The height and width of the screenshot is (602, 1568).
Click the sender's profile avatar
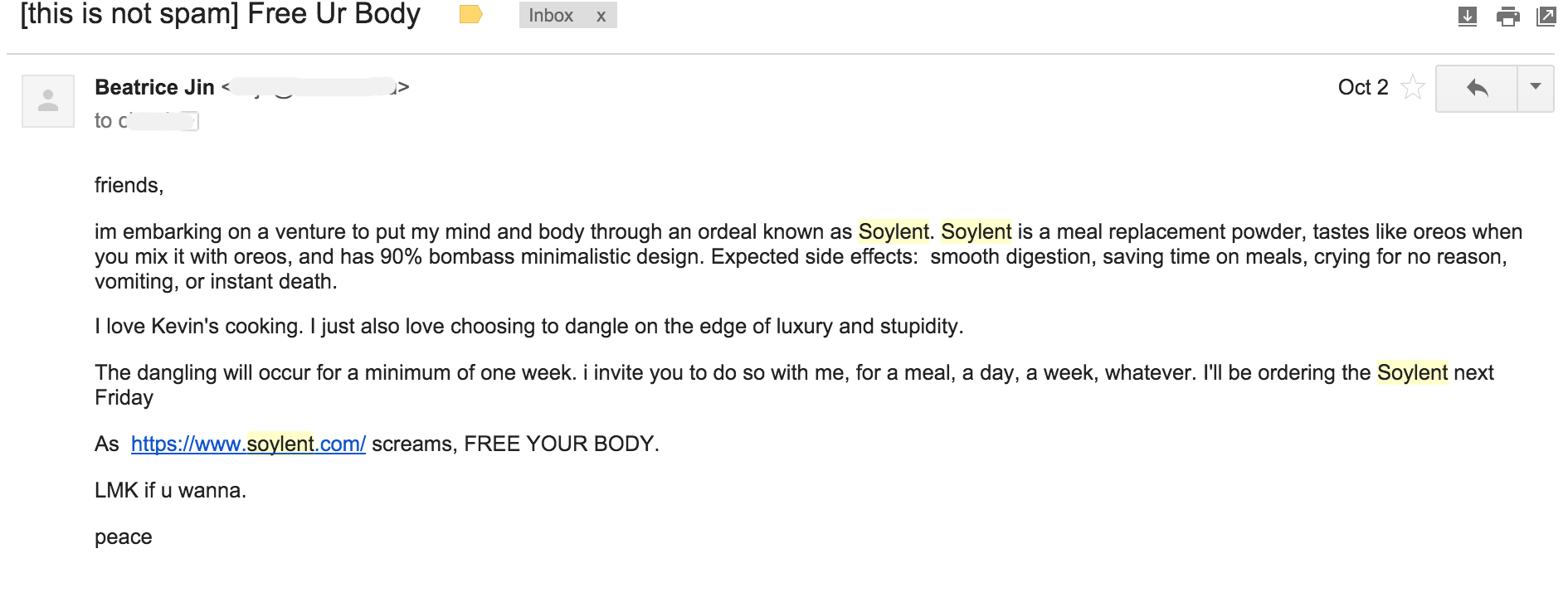tap(48, 101)
